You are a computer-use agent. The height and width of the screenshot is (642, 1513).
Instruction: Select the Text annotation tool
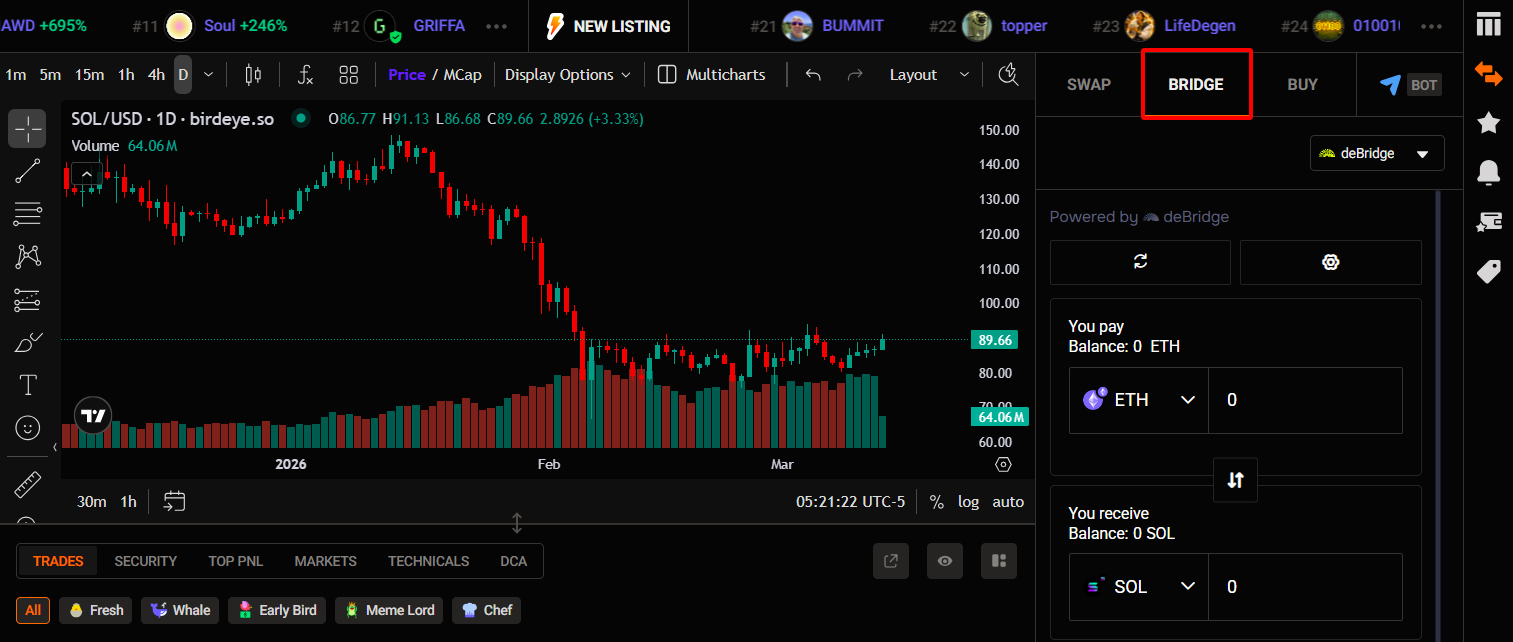[x=28, y=385]
